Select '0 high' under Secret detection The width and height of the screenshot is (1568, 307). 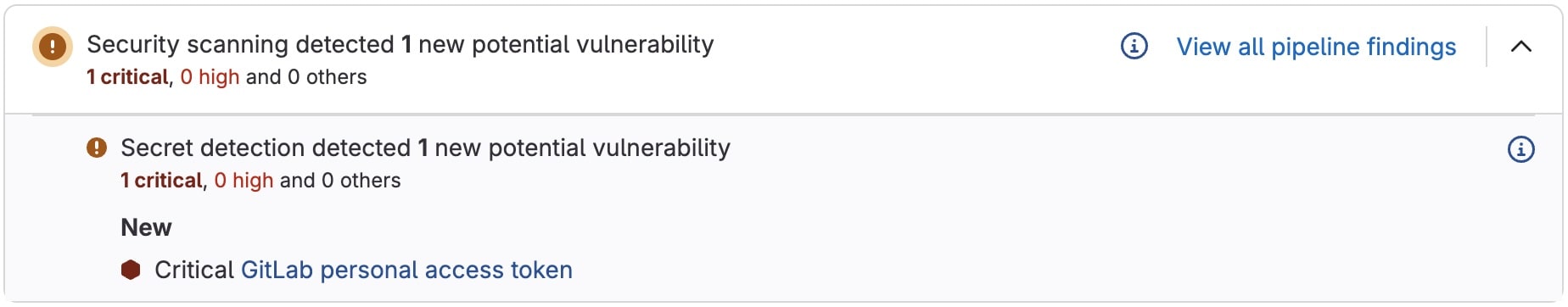pos(244,181)
